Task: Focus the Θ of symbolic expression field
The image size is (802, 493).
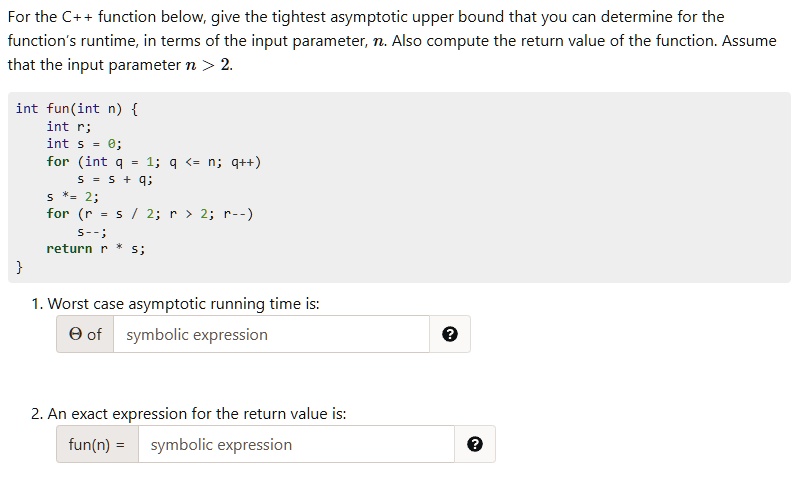Action: (271, 334)
